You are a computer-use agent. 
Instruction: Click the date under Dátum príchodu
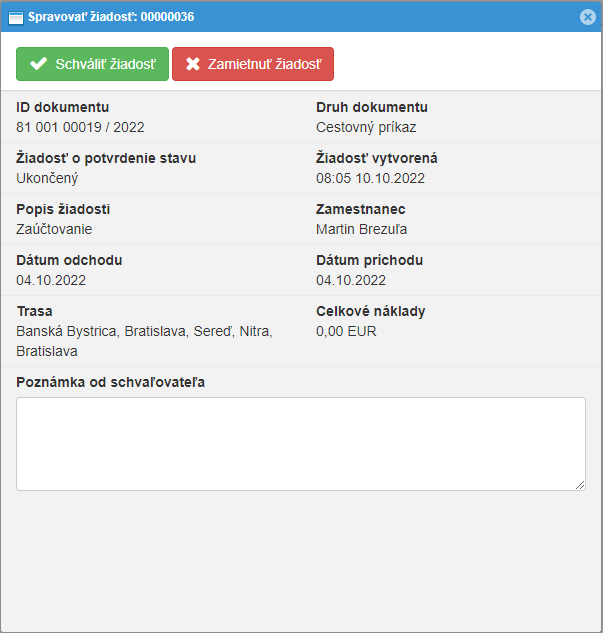pos(351,280)
